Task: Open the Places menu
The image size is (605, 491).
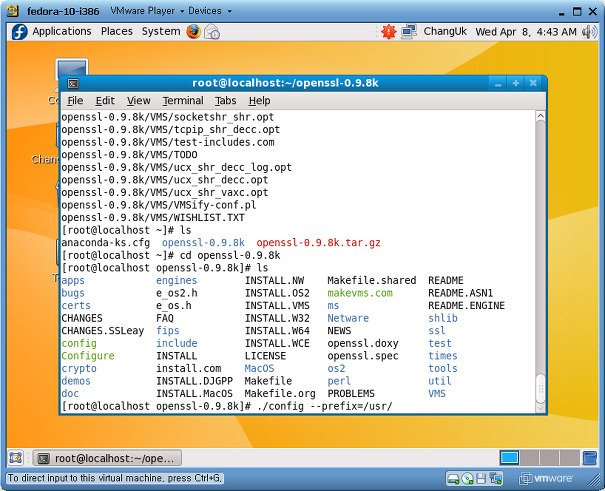Action: click(117, 31)
